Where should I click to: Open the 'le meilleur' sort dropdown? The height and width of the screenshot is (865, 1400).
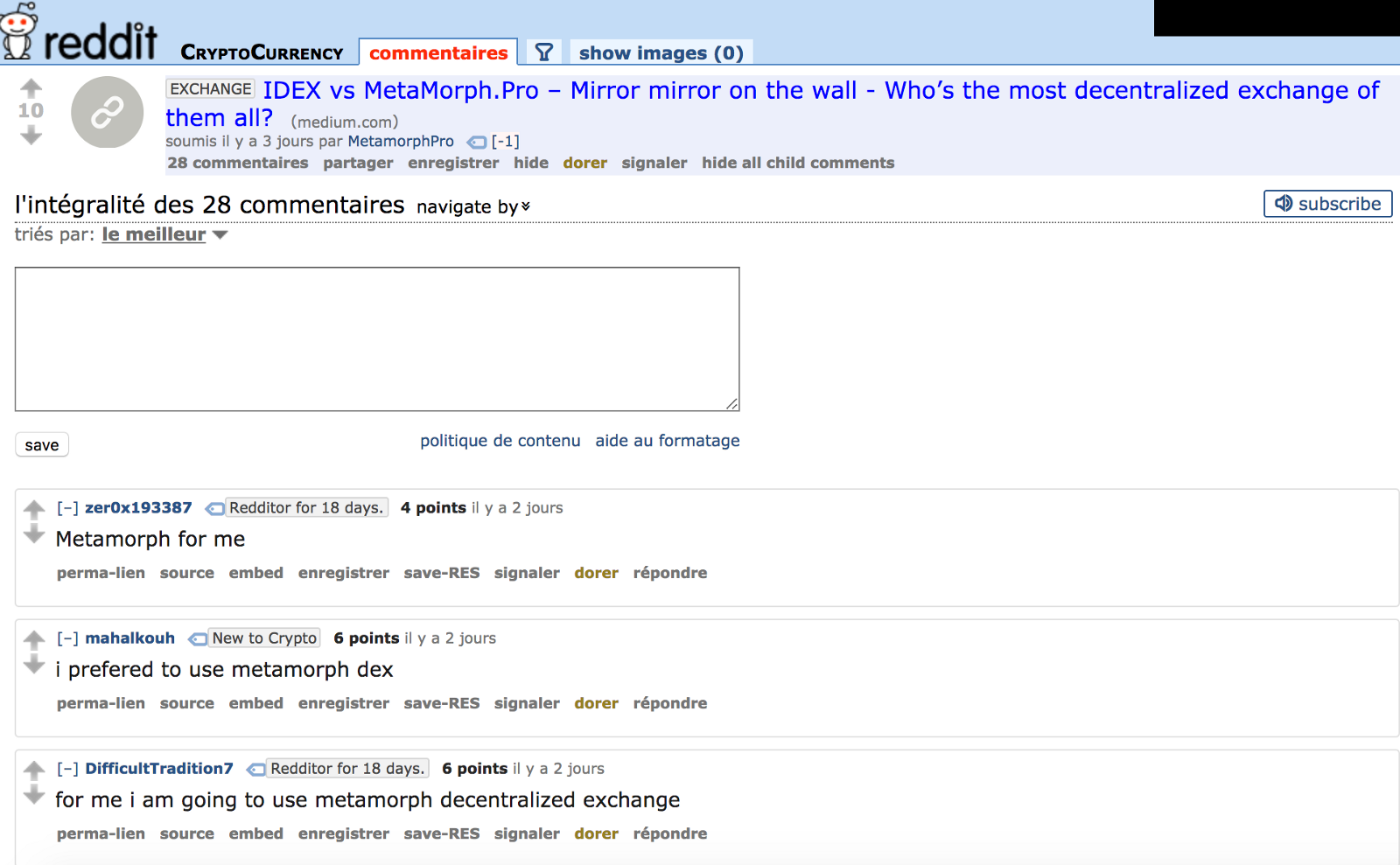[164, 234]
